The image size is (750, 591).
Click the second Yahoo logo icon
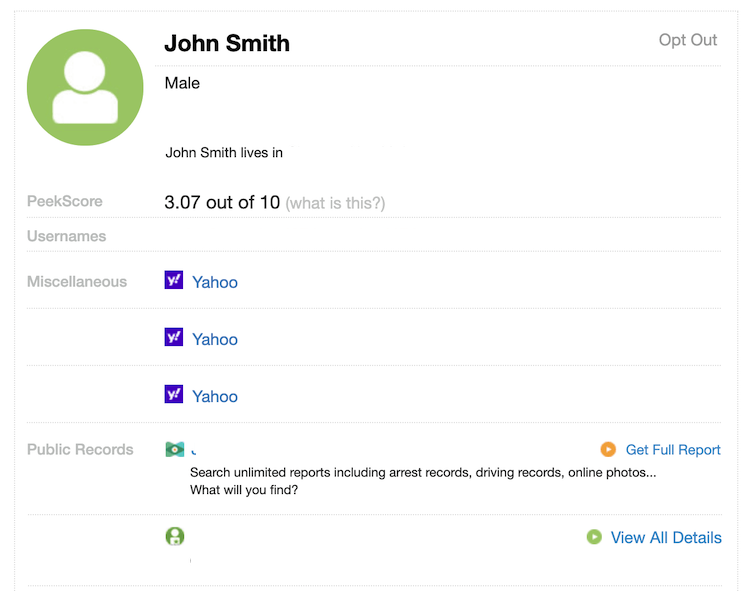click(x=174, y=337)
